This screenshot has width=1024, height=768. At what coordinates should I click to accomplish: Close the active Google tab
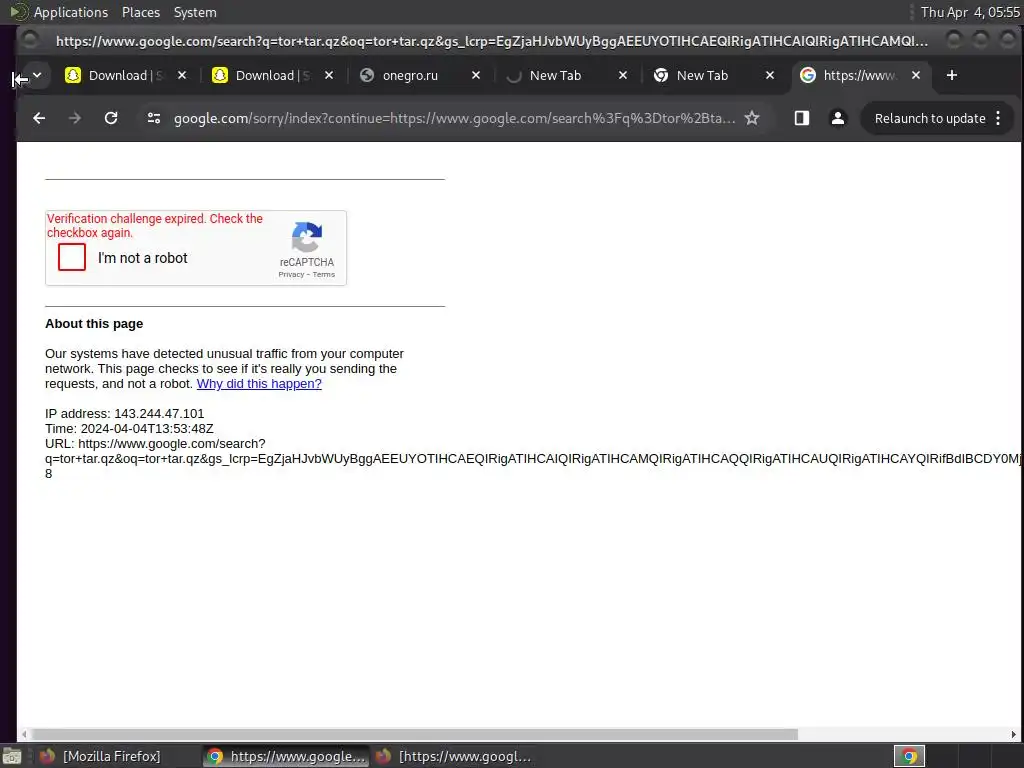point(916,75)
